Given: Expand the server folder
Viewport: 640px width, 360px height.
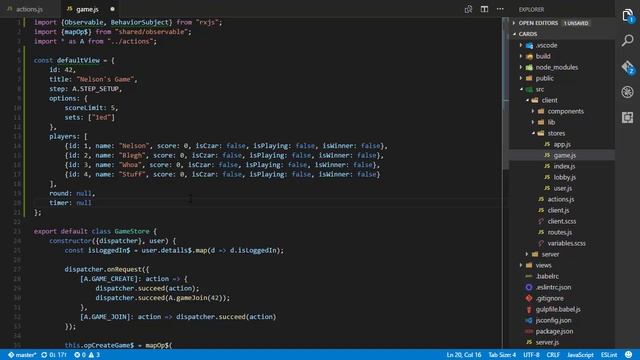Looking at the screenshot, I should point(550,254).
